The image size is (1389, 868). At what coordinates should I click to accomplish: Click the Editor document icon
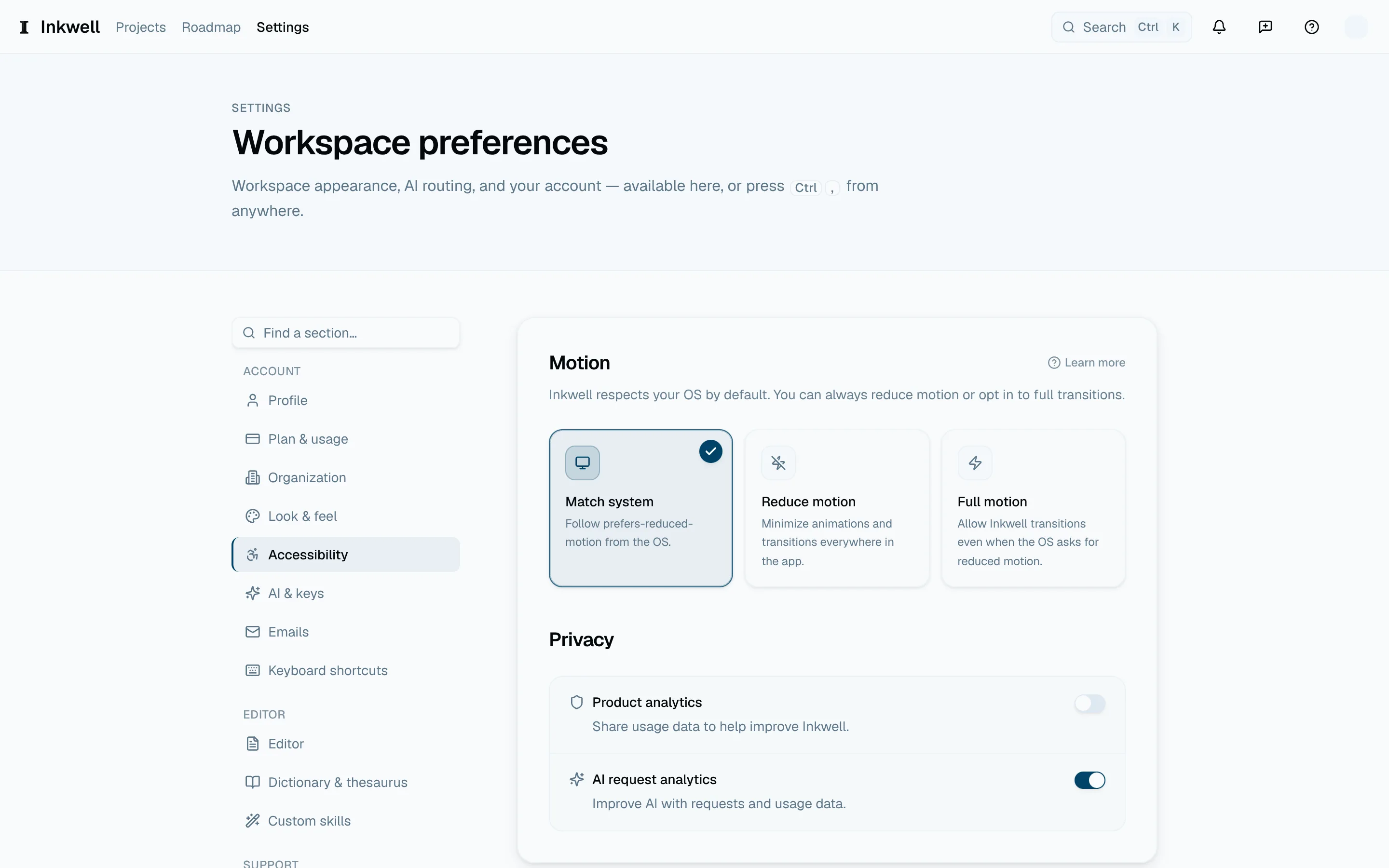[253, 744]
